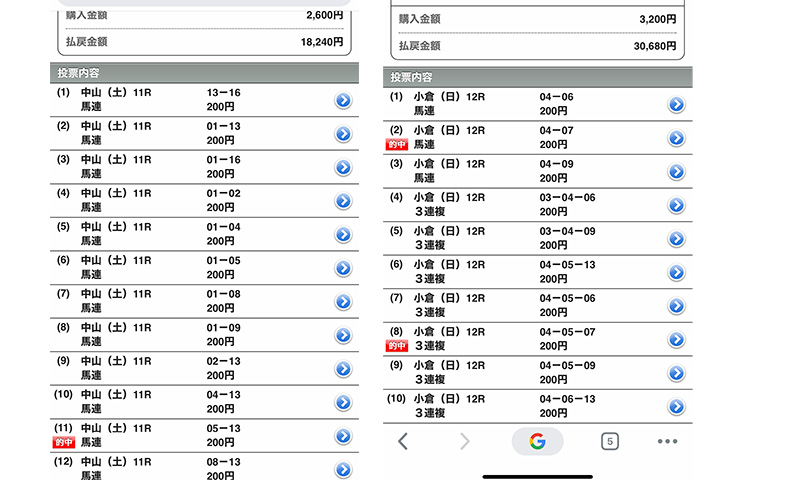Open the three-dot browser menu
The image size is (800, 480).
[x=667, y=441]
